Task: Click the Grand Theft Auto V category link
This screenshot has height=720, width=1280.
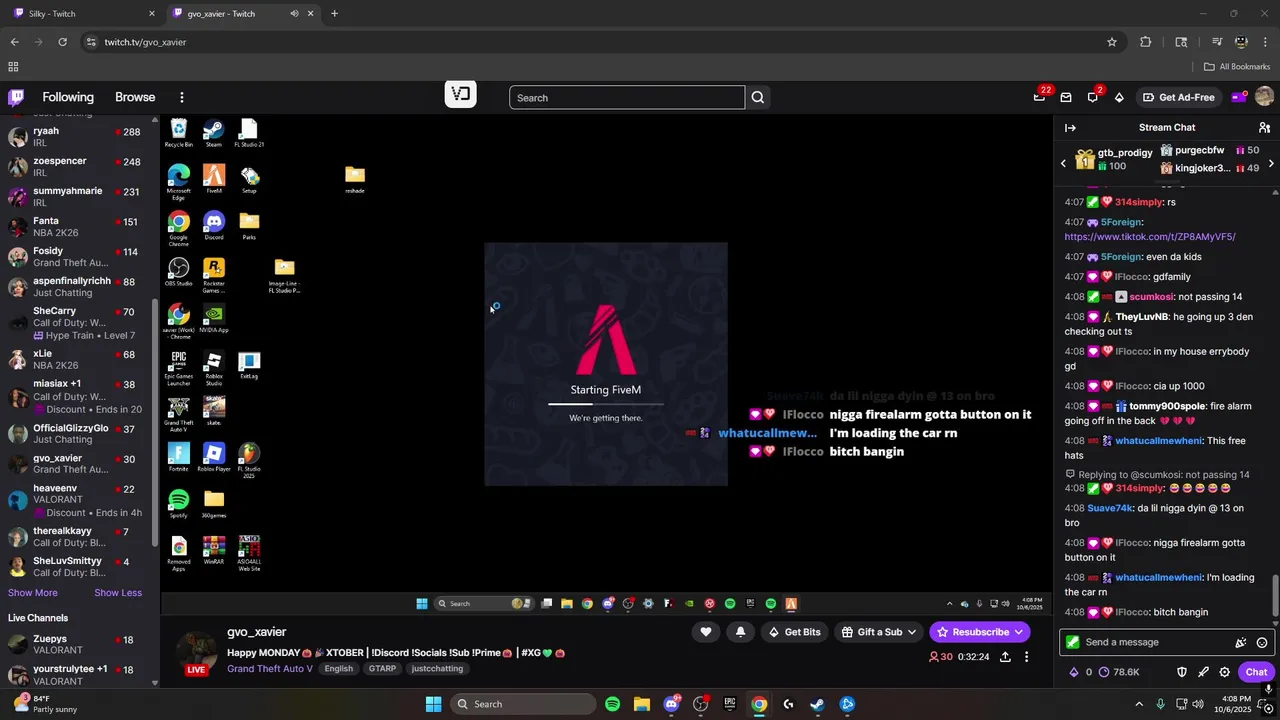Action: tap(270, 669)
